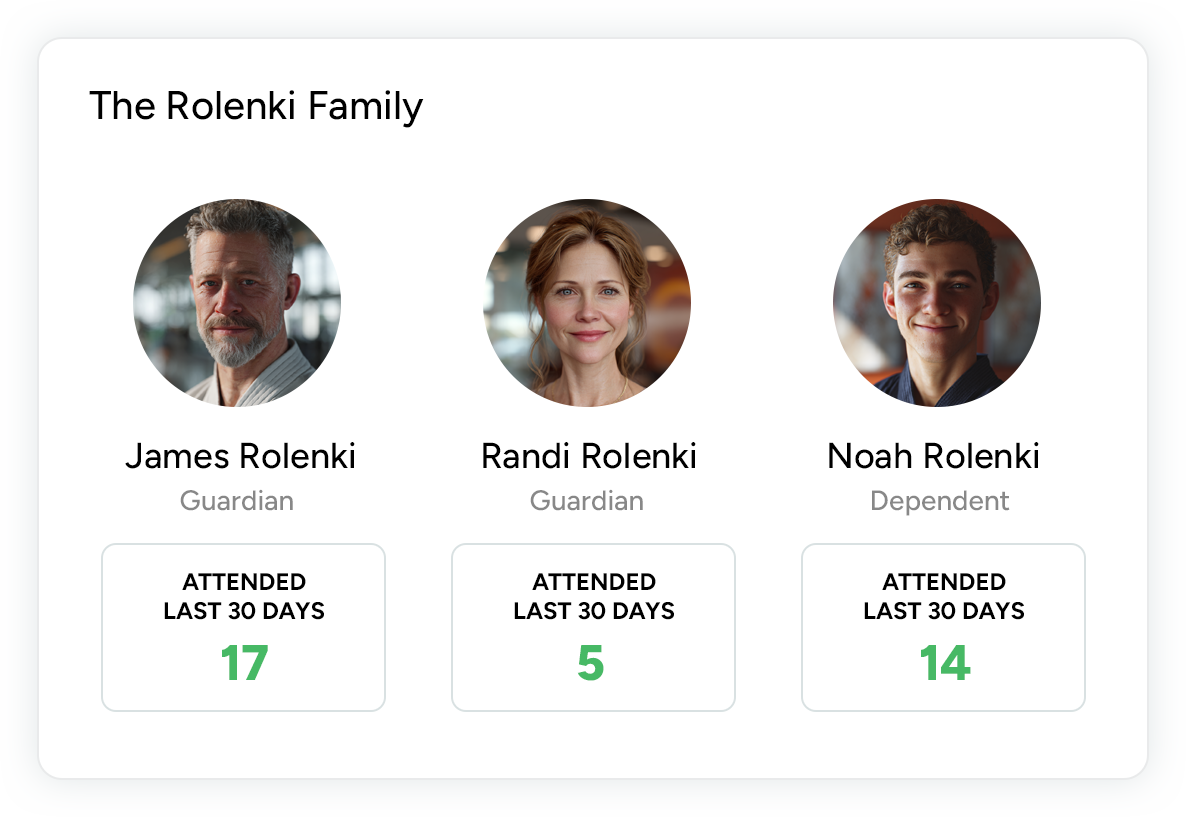Click James Rolenki's profile photo
This screenshot has height=817, width=1186.
237,303
